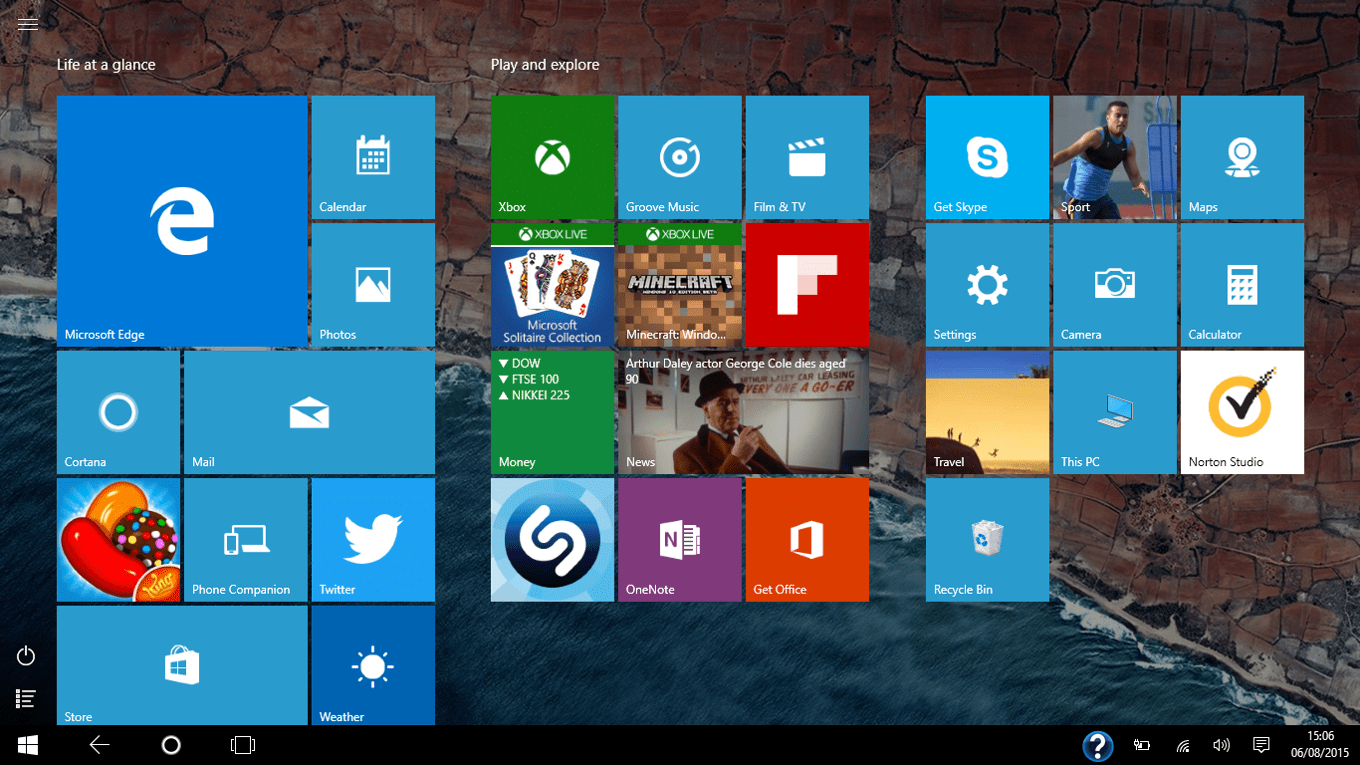Click the taskbar Back arrow
Image resolution: width=1360 pixels, height=765 pixels.
point(99,745)
